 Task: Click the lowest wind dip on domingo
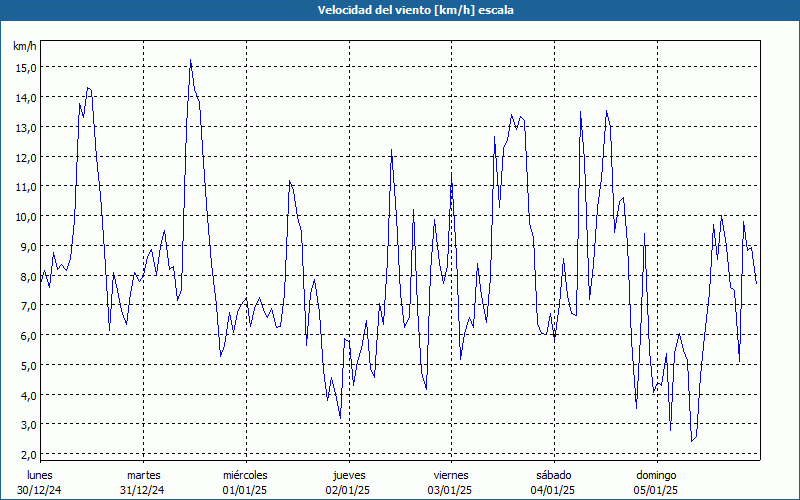click(692, 441)
